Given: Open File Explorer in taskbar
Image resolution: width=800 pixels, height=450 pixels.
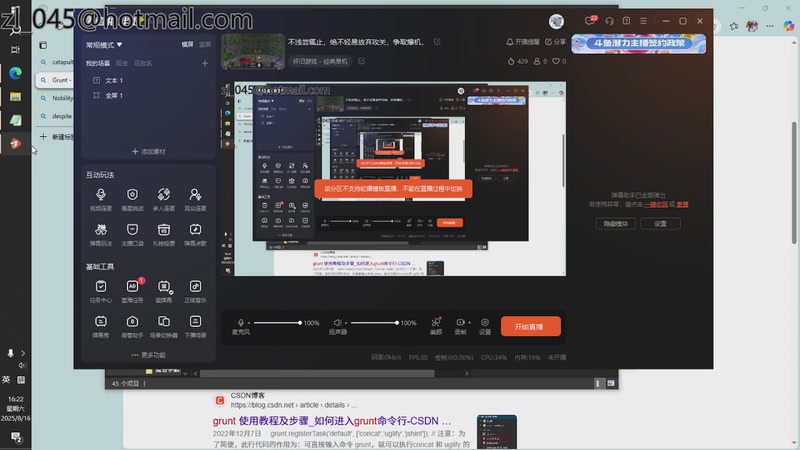Looking at the screenshot, I should pos(15,97).
